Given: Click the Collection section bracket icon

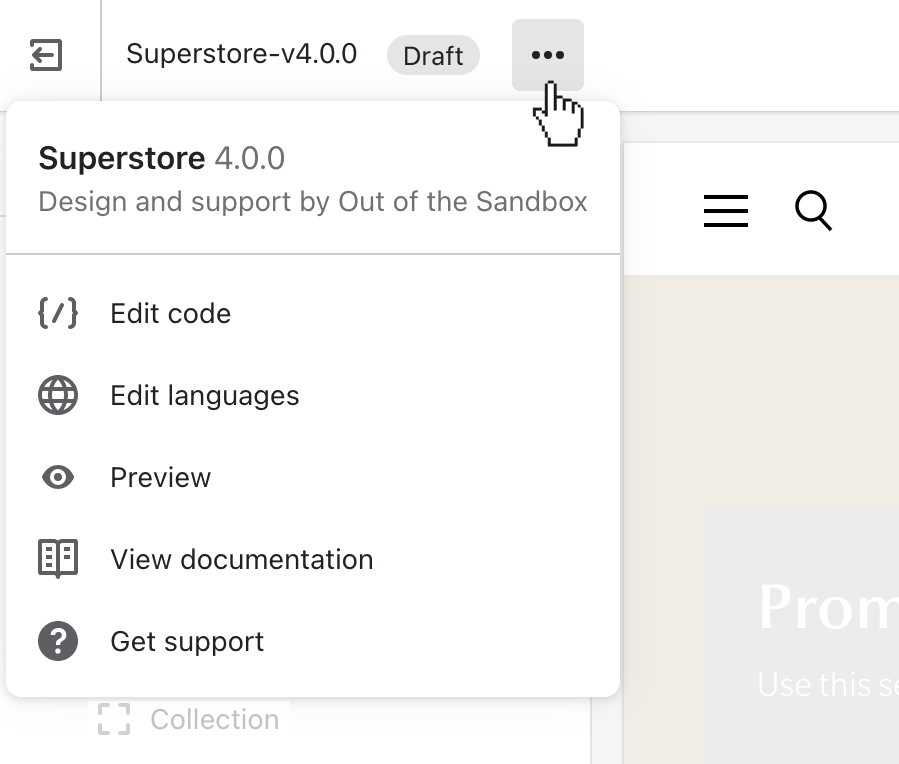Looking at the screenshot, I should pos(114,719).
